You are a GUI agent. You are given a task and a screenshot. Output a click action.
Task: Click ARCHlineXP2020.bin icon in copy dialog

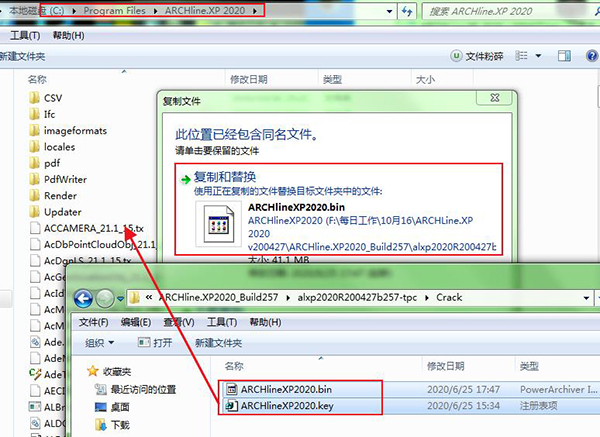(218, 223)
